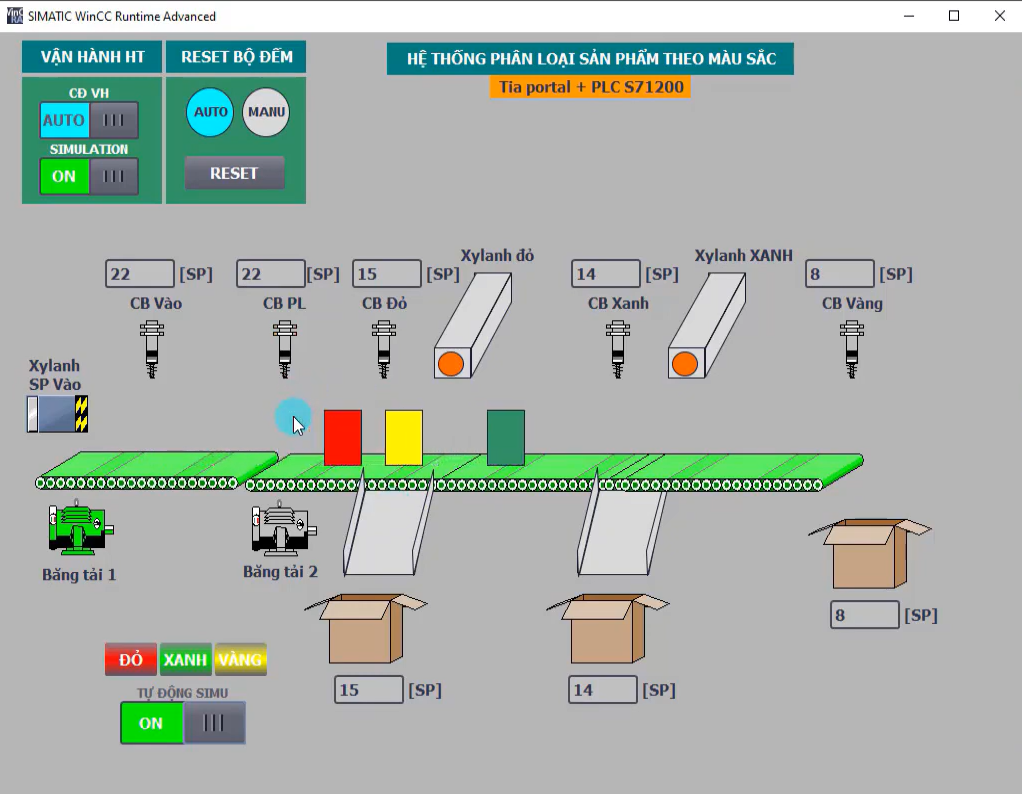Click the yellow product block on conveyor

pyautogui.click(x=404, y=437)
